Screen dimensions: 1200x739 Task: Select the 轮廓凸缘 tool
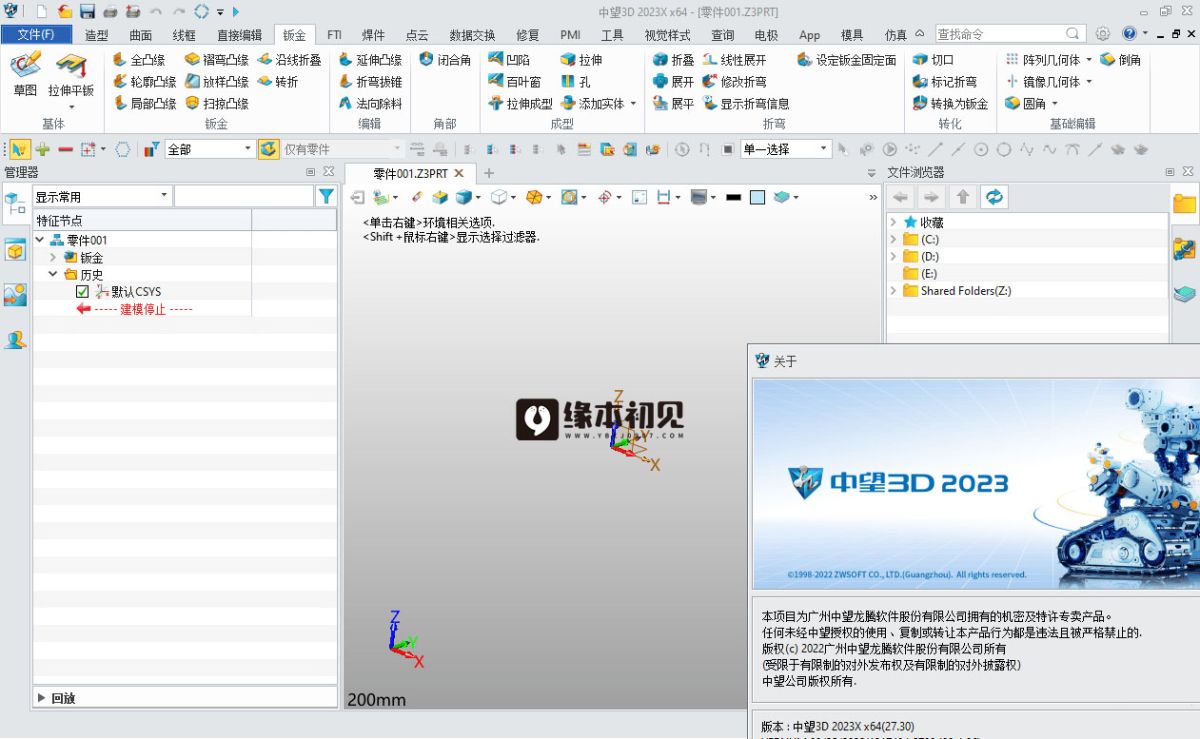pyautogui.click(x=144, y=82)
